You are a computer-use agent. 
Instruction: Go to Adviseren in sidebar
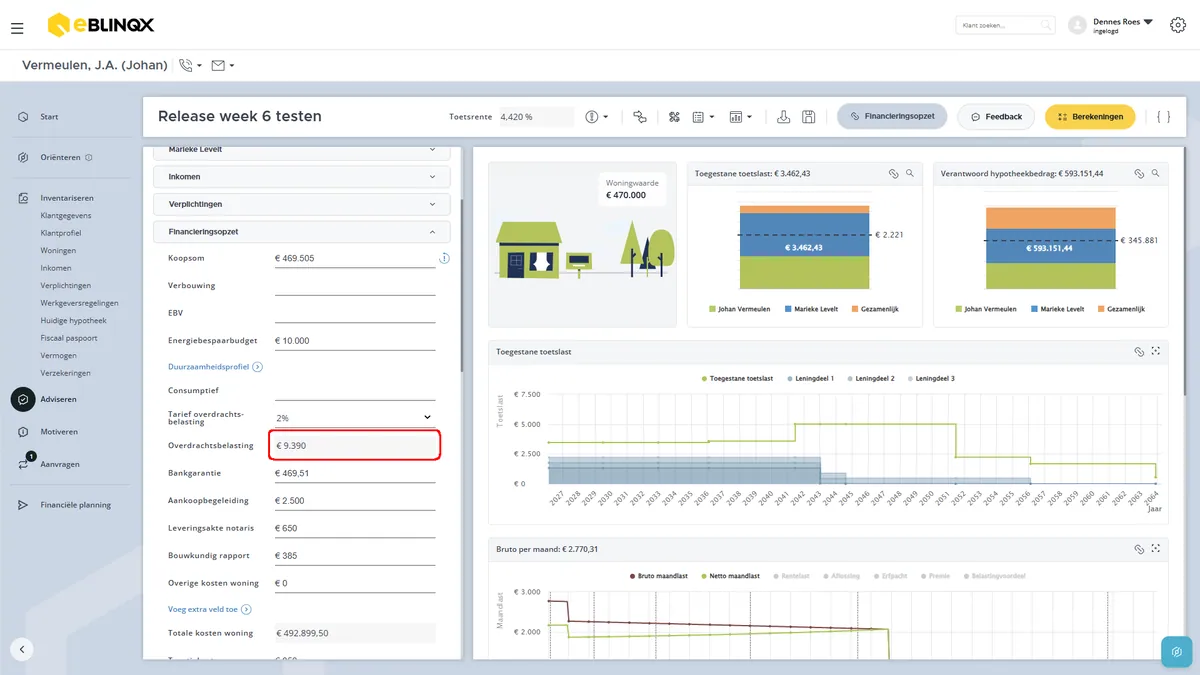pyautogui.click(x=58, y=400)
